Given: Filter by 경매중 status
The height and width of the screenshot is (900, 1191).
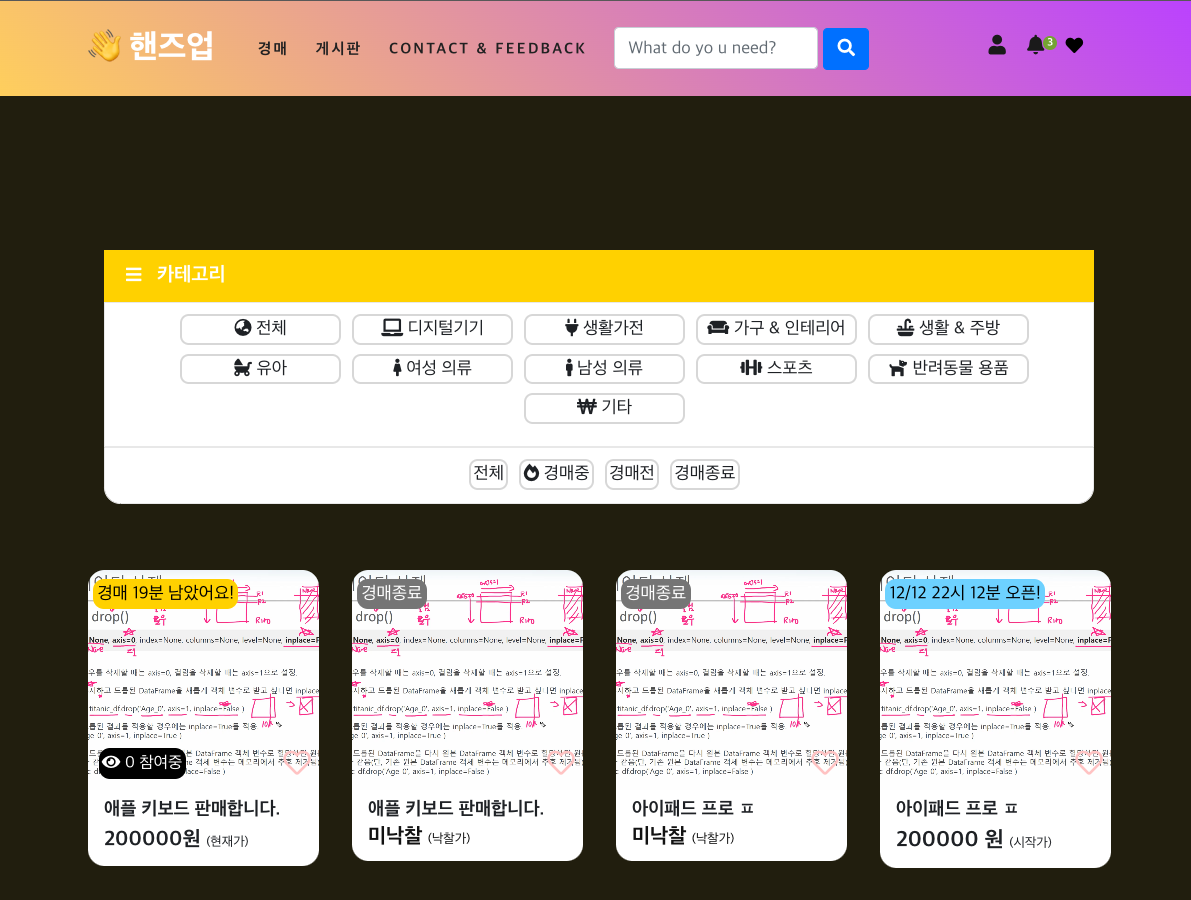Looking at the screenshot, I should pos(557,474).
